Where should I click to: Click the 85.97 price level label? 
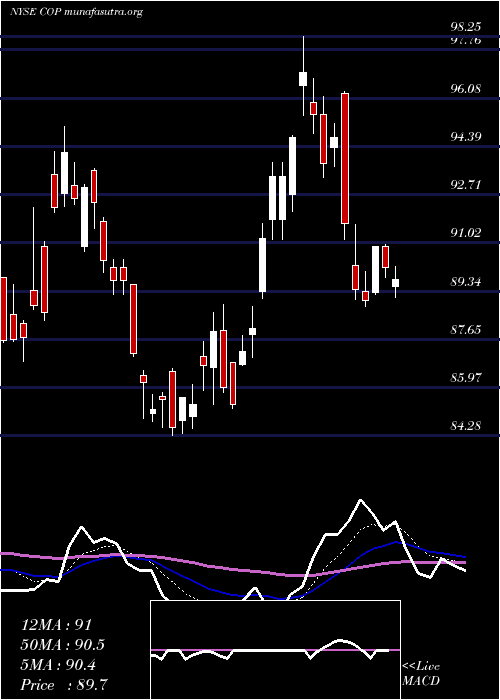tap(466, 379)
